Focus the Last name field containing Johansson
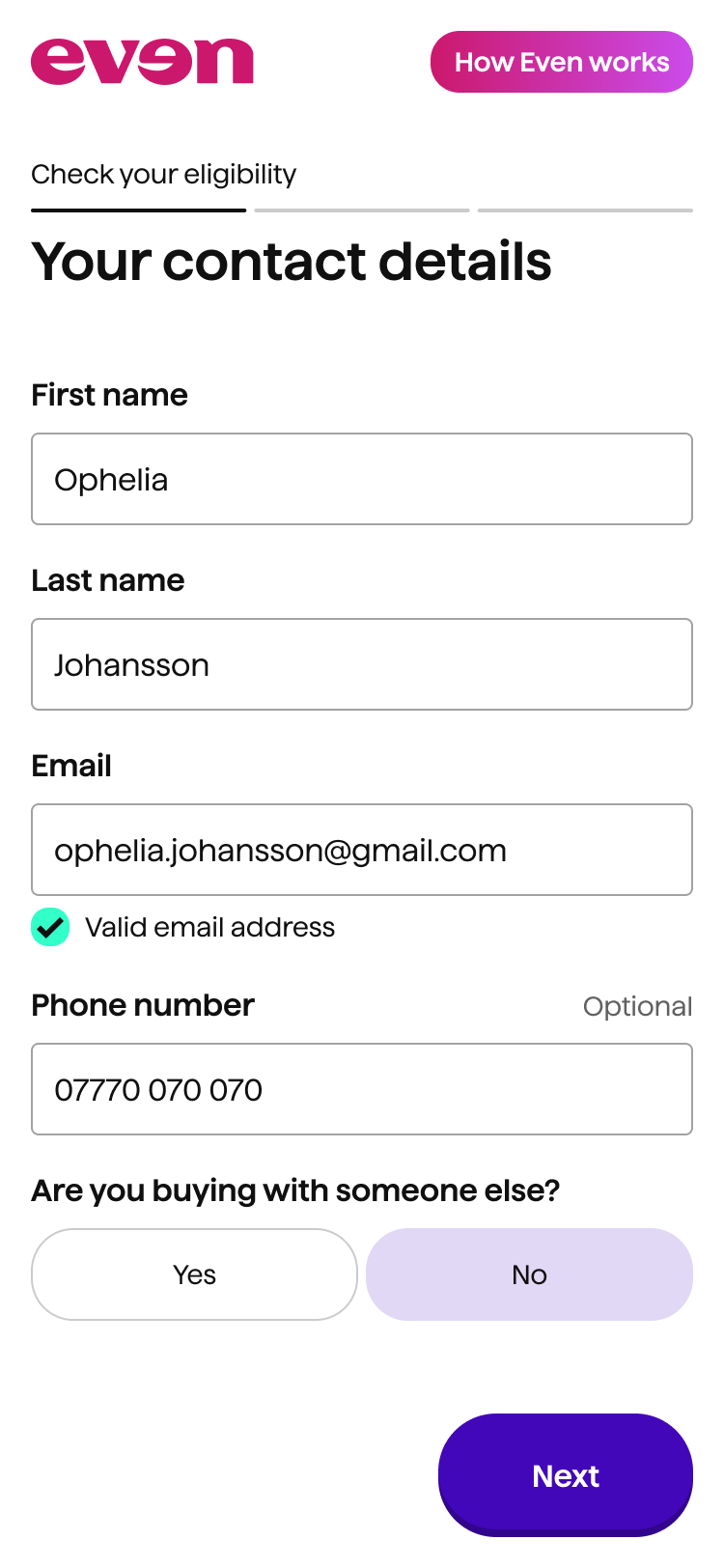The height and width of the screenshot is (1568, 724). coord(362,664)
